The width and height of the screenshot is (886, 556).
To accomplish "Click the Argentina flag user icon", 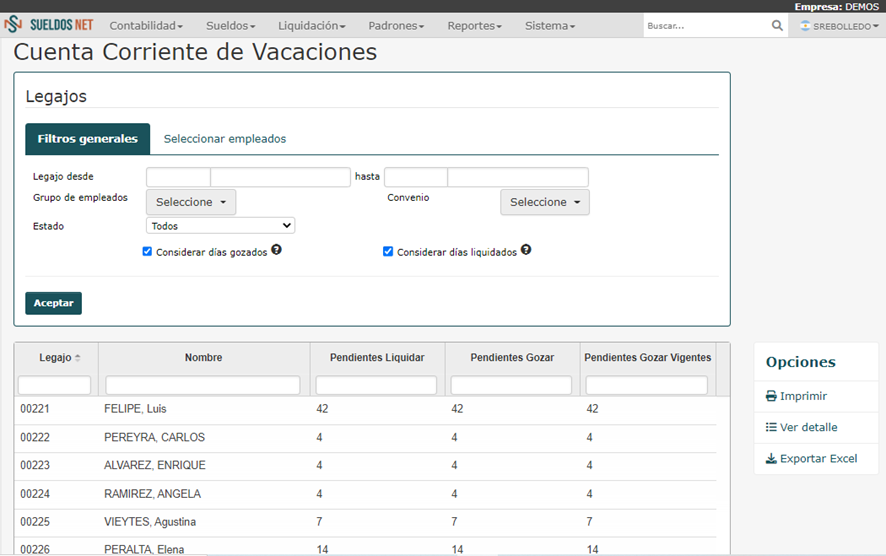I will (x=805, y=25).
